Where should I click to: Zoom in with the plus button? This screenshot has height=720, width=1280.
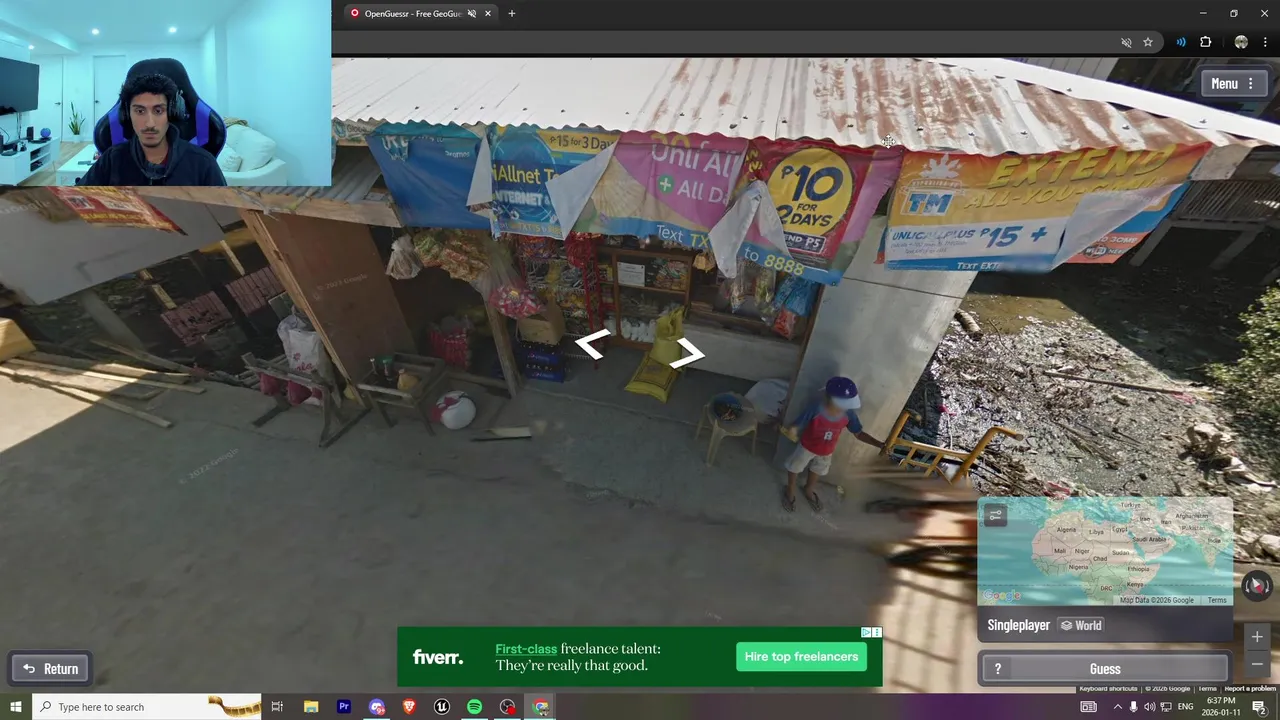click(x=1257, y=637)
